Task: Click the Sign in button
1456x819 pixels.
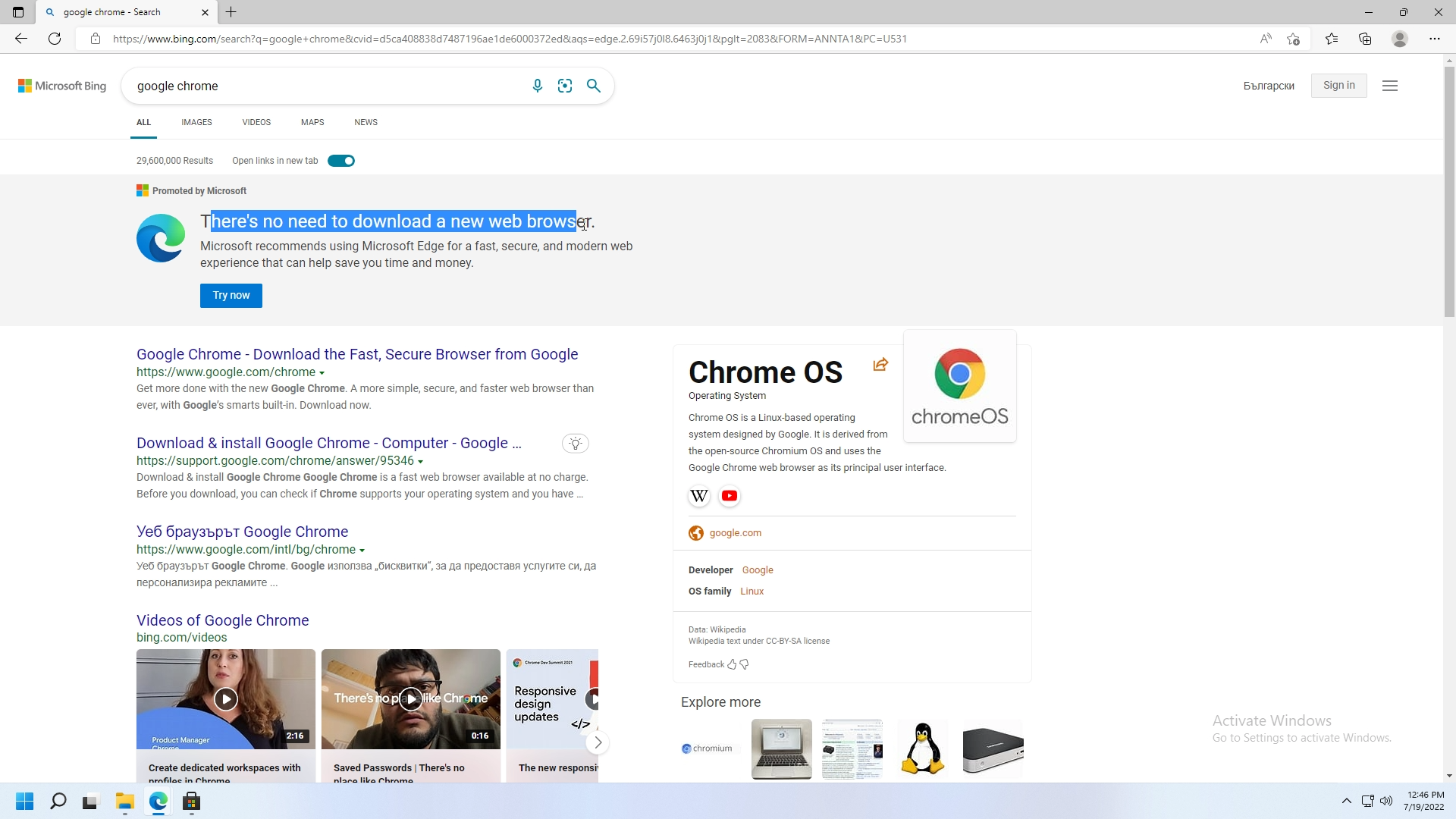Action: point(1338,86)
